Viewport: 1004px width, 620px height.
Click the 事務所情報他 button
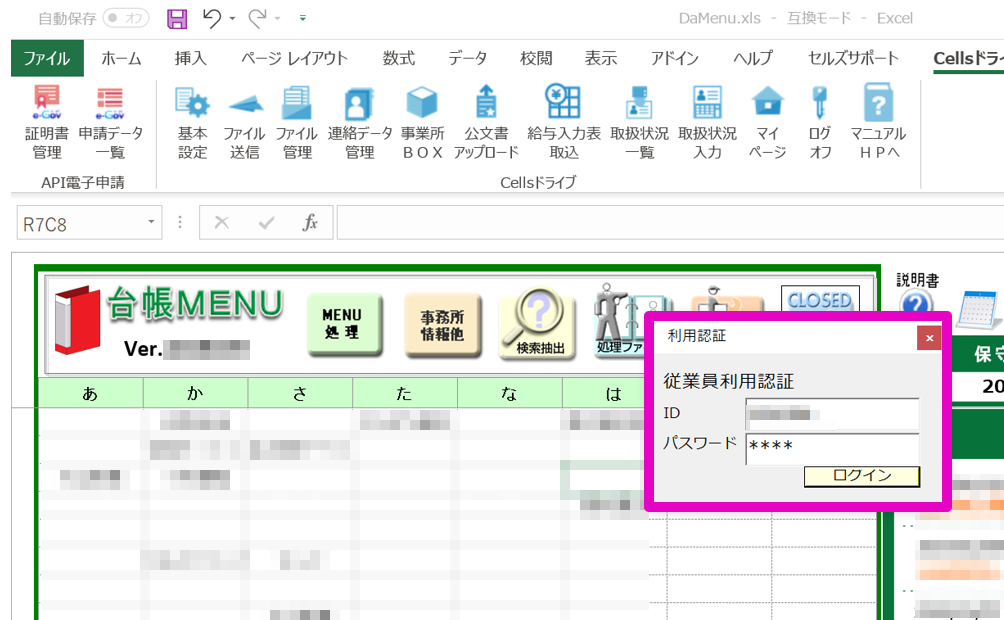coord(442,325)
